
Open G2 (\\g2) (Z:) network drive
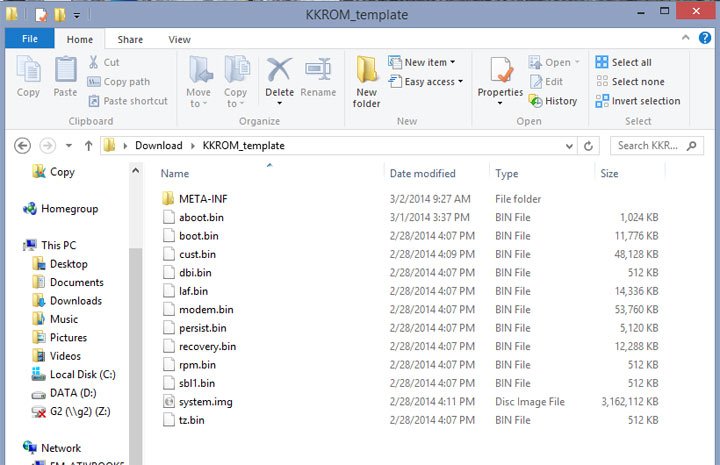coord(80,411)
